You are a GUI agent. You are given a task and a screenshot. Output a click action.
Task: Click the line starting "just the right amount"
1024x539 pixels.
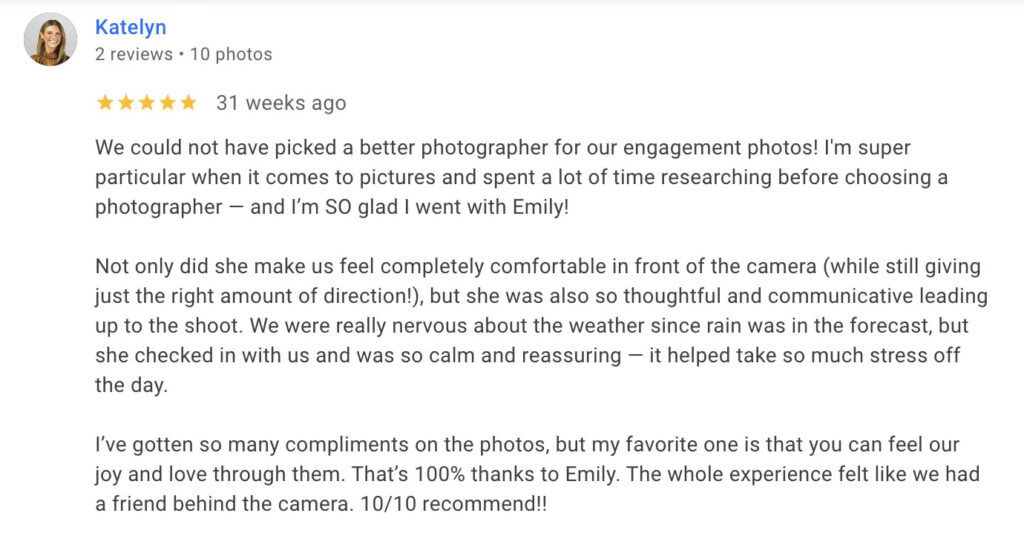click(x=541, y=296)
